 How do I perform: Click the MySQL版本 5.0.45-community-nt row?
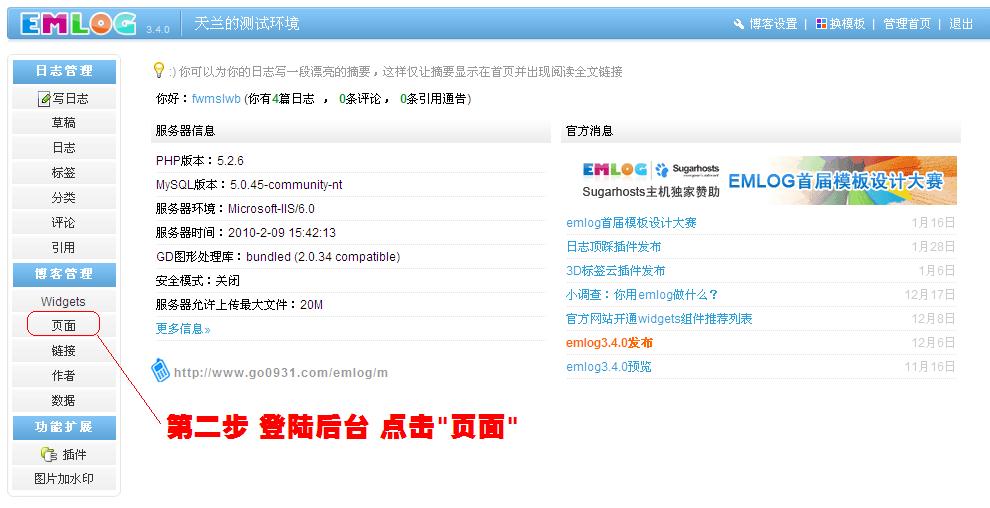pyautogui.click(x=349, y=185)
